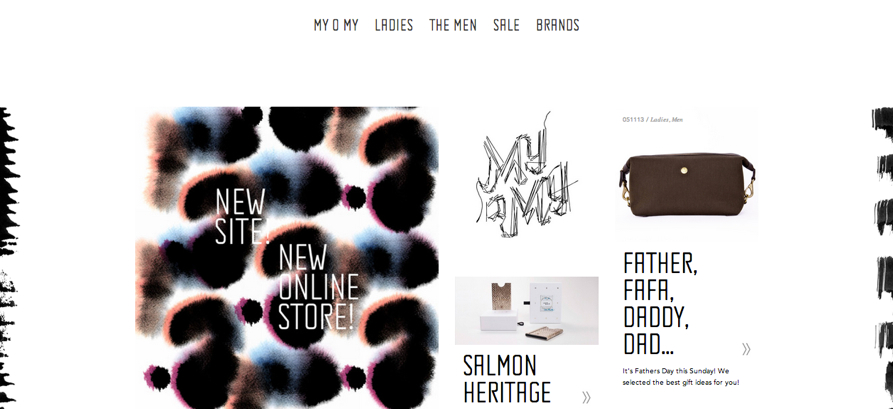
Task: Open the BRANDS navigation tab
Action: click(x=558, y=25)
